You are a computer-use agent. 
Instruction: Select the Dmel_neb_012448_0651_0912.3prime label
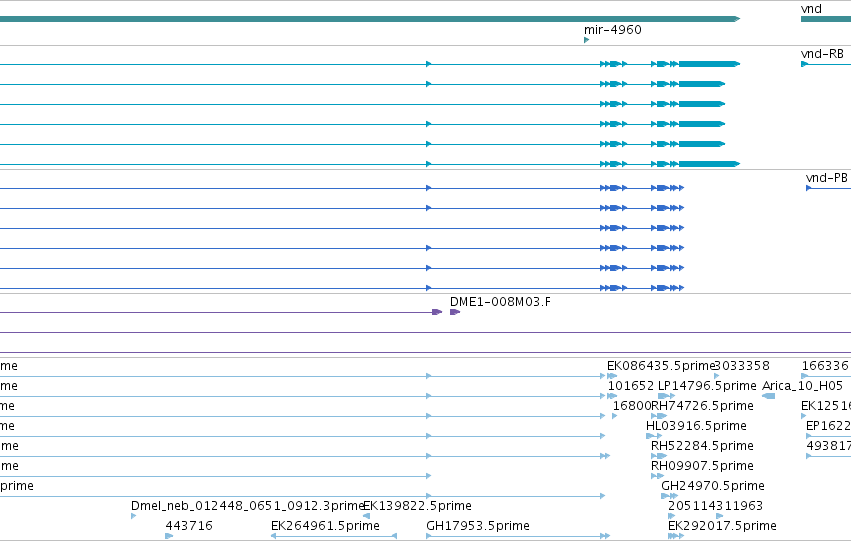[x=247, y=506]
